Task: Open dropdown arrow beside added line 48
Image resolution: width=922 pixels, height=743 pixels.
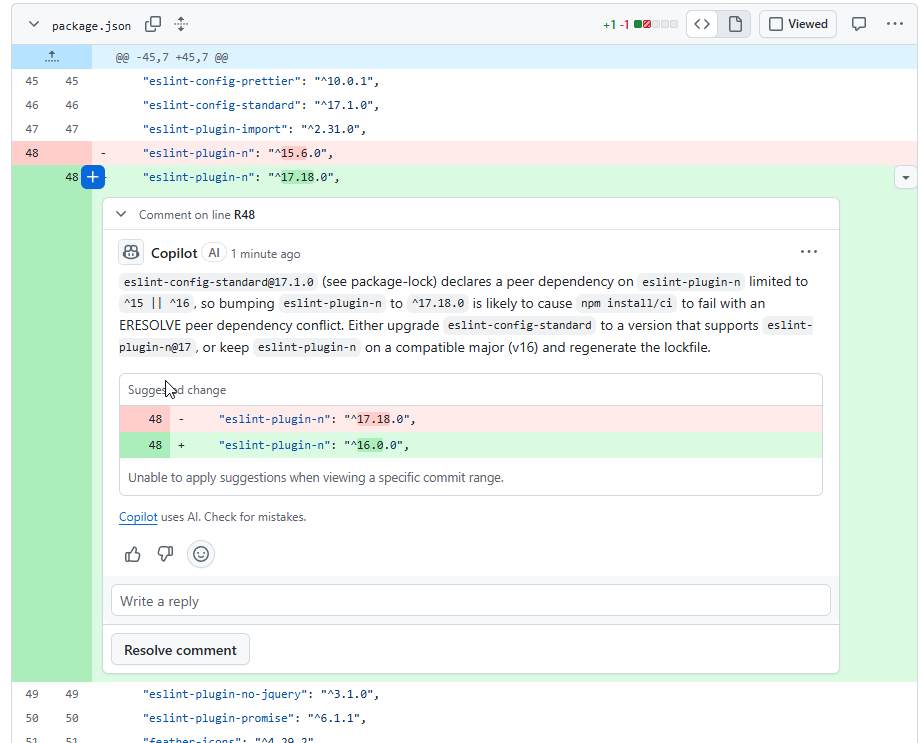Action: tap(905, 177)
